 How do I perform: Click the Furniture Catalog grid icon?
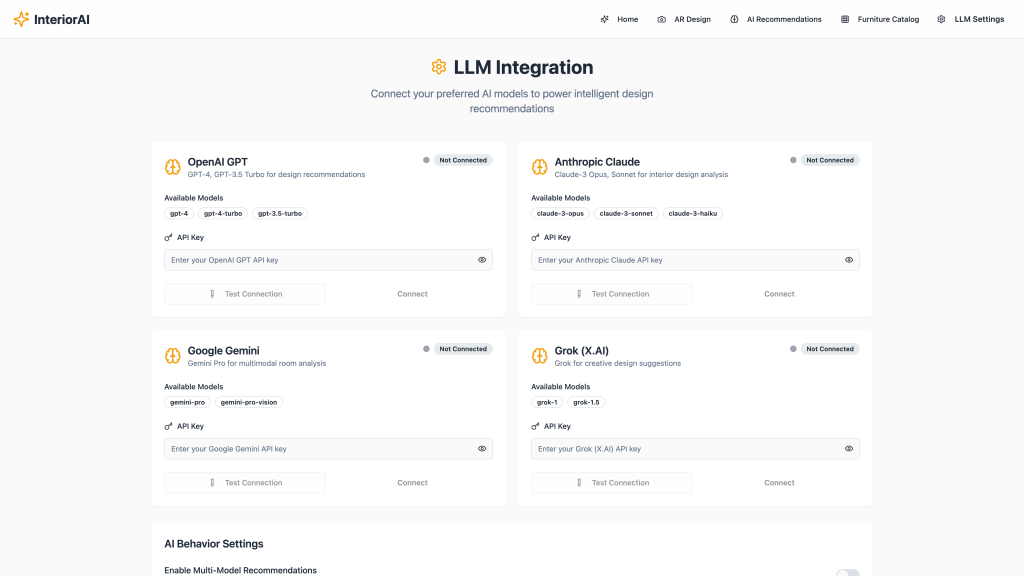tap(845, 20)
